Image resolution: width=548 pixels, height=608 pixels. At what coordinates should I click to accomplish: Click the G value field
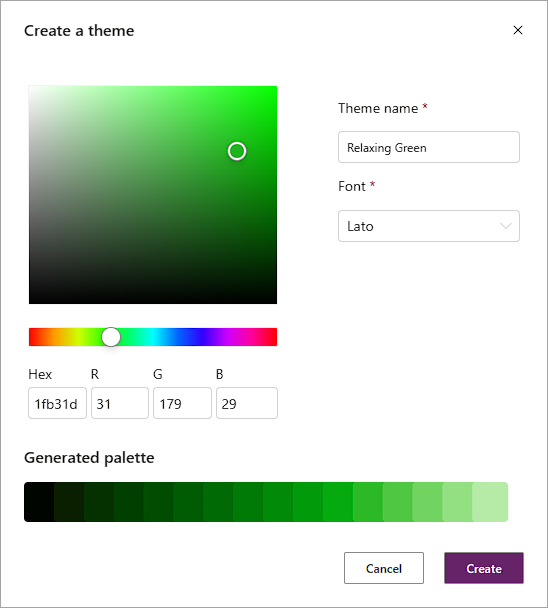click(x=182, y=403)
